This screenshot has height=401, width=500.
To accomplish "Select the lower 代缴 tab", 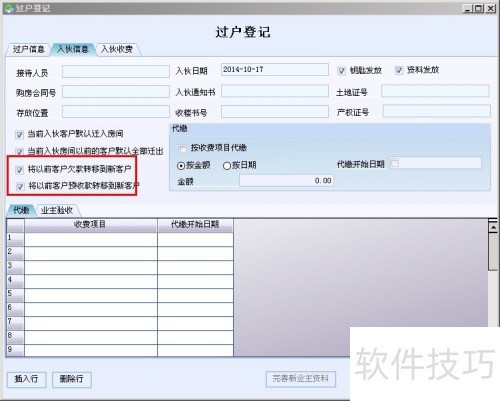I will 21,210.
